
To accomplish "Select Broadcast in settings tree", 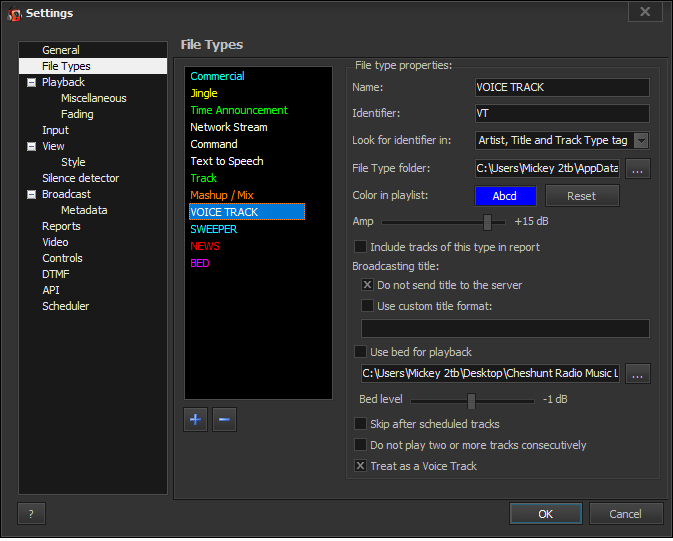I will (66, 195).
